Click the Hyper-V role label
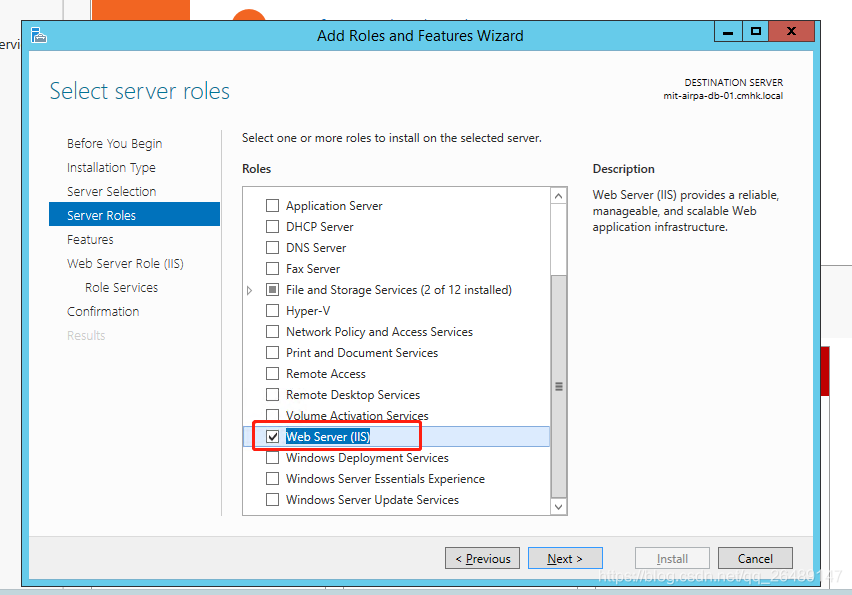Viewport: 852px width, 595px height. 308,311
